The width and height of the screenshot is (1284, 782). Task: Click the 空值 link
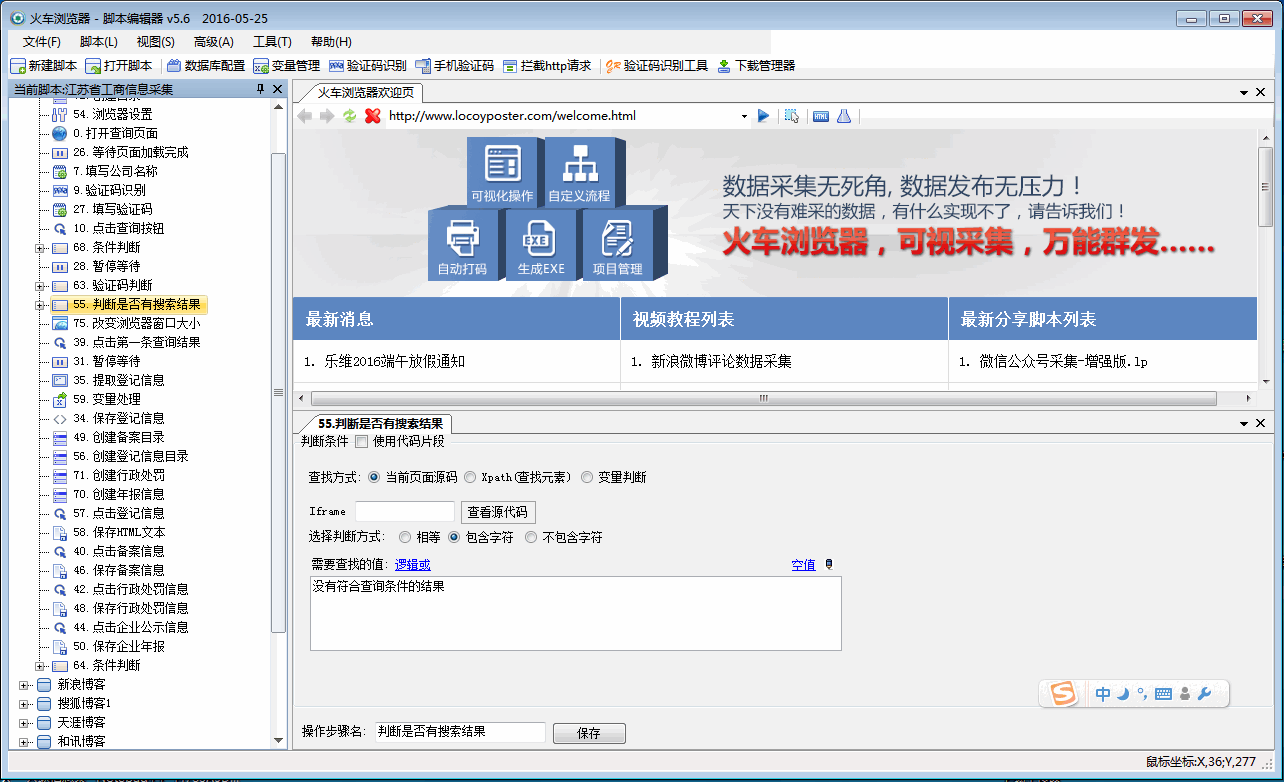(803, 565)
